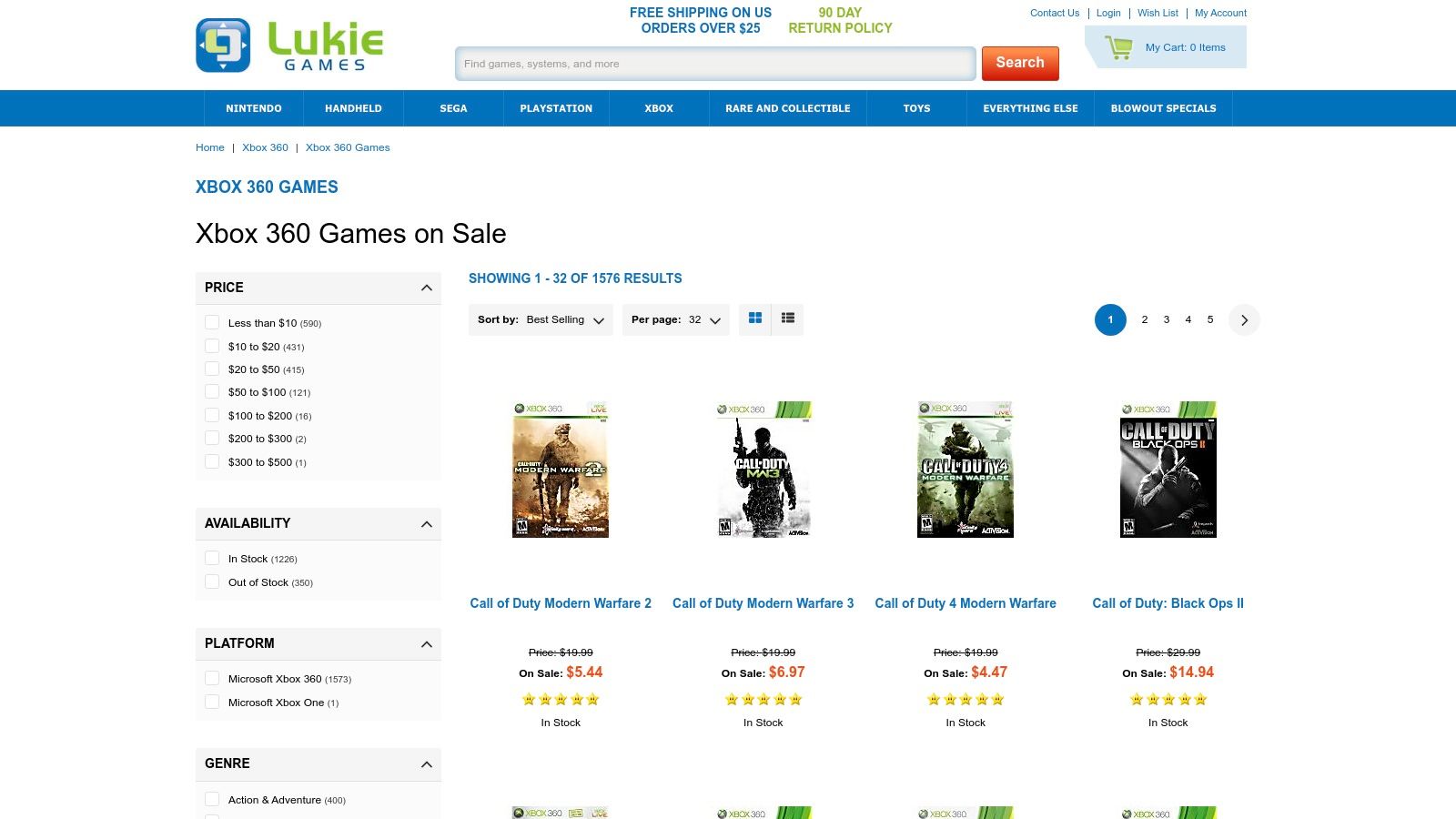
Task: Click the Lukie Games logo icon
Action: click(223, 45)
